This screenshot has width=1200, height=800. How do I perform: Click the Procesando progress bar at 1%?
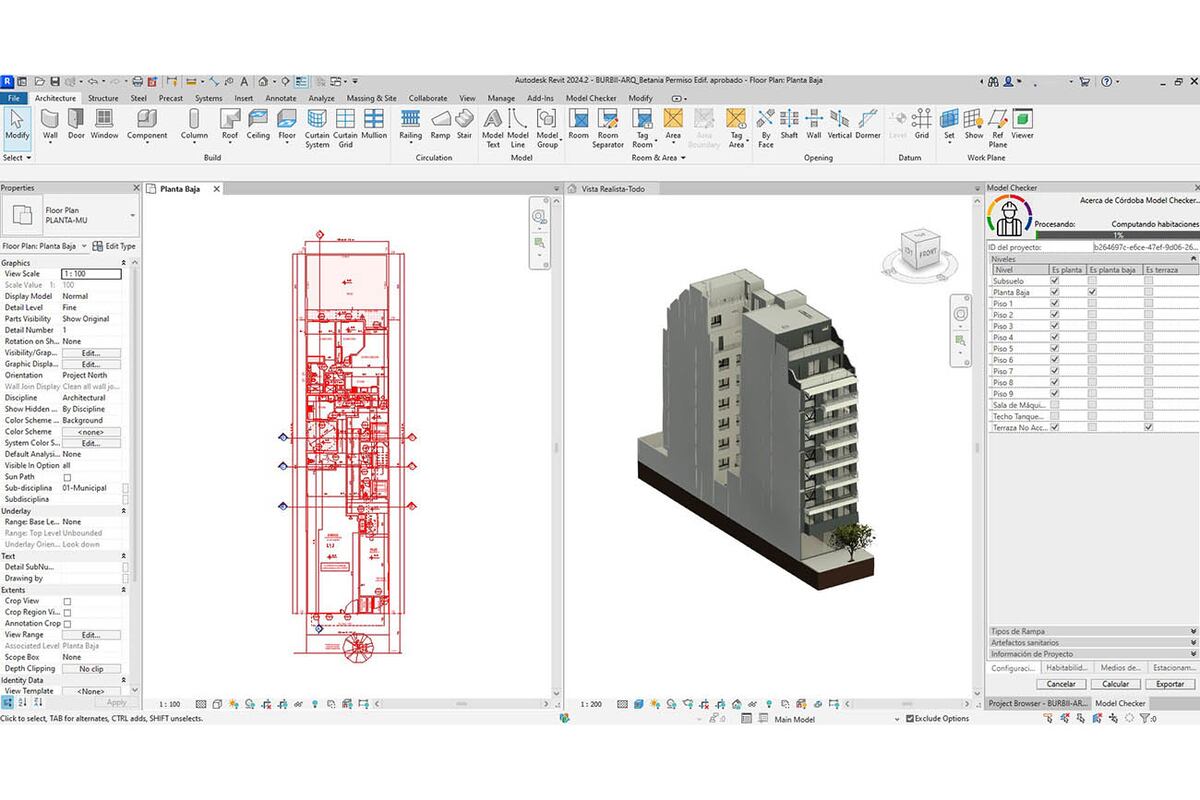pos(1117,235)
